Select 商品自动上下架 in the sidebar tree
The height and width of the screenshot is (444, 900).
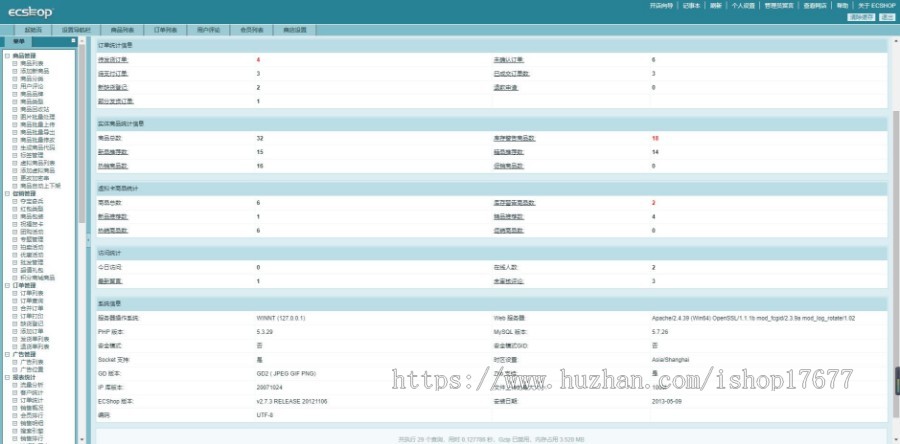pos(40,186)
